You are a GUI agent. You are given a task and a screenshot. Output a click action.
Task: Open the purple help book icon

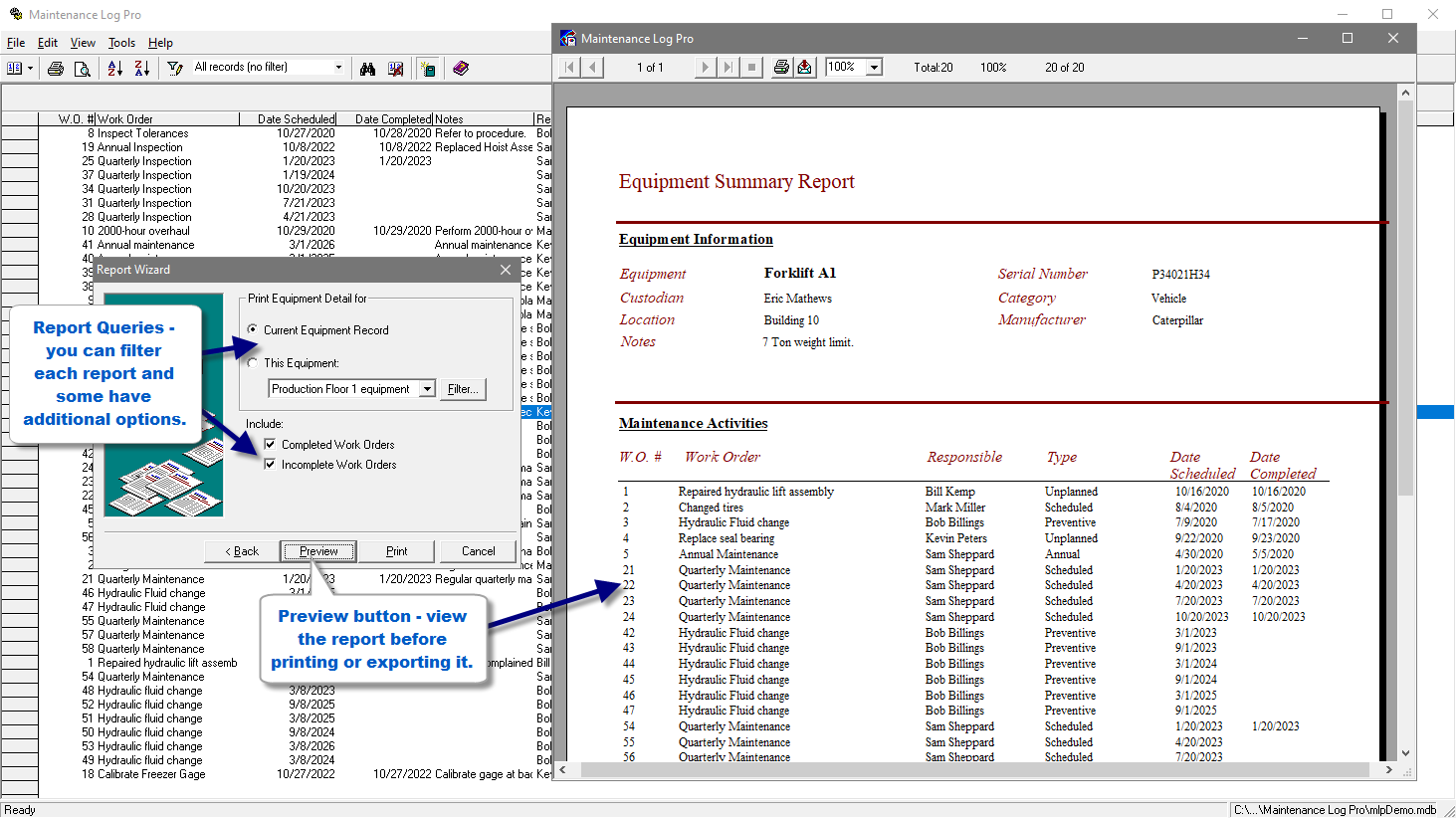click(460, 69)
